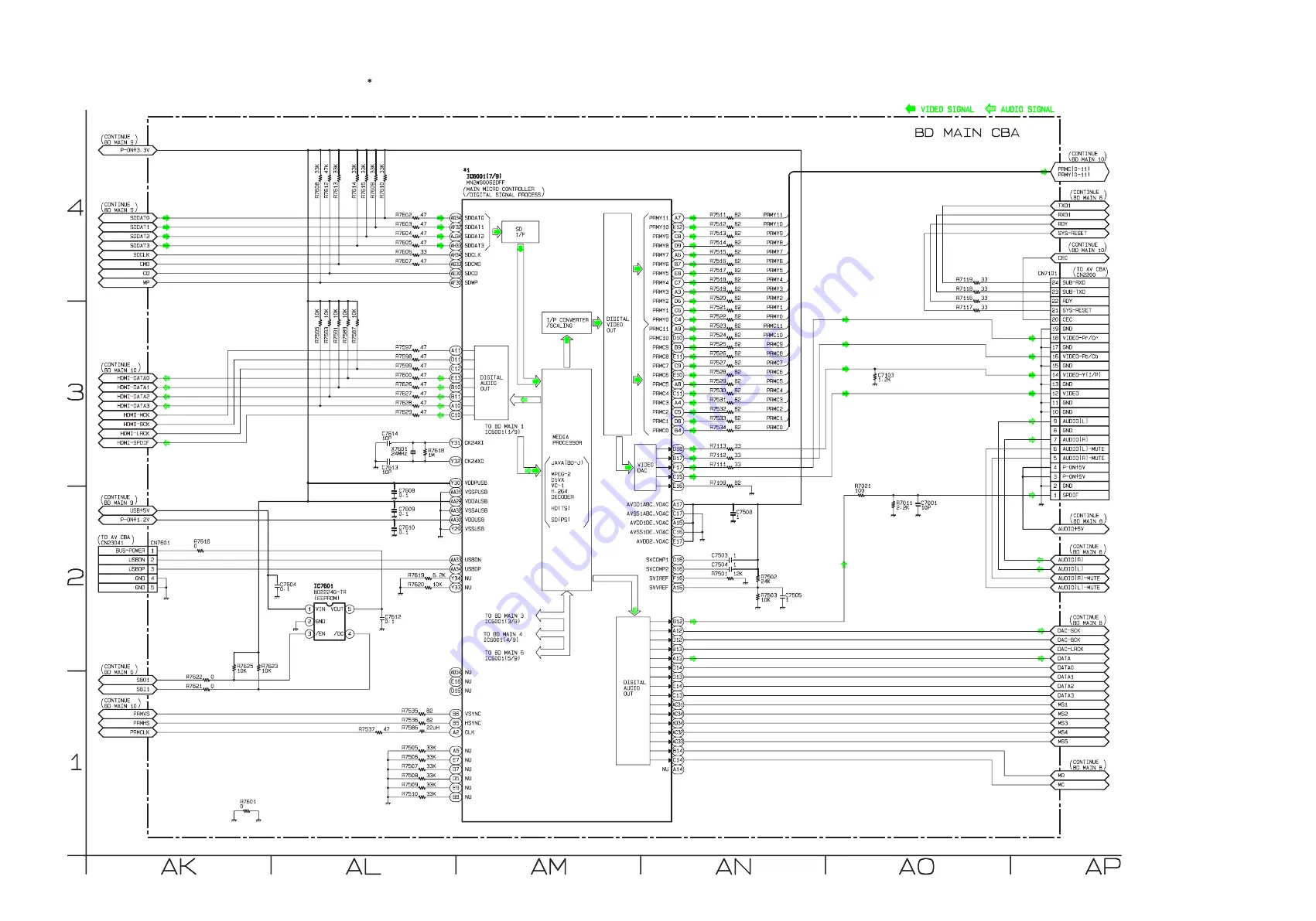
Task: Click the WP signal tag
Action: click(128, 283)
